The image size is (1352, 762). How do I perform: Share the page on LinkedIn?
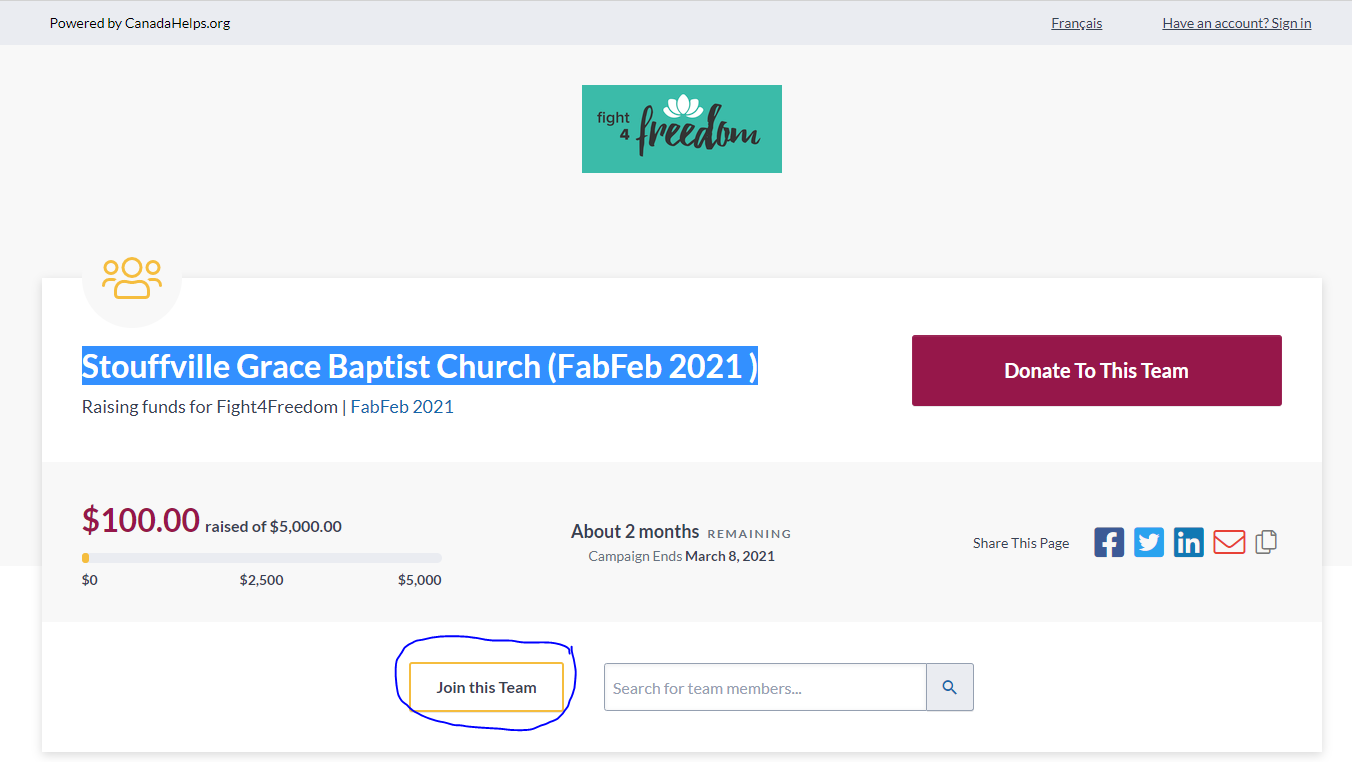tap(1189, 542)
